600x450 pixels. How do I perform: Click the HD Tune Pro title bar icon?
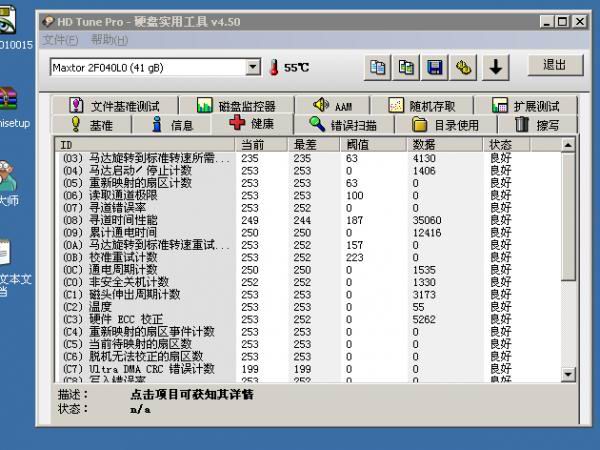coord(48,21)
